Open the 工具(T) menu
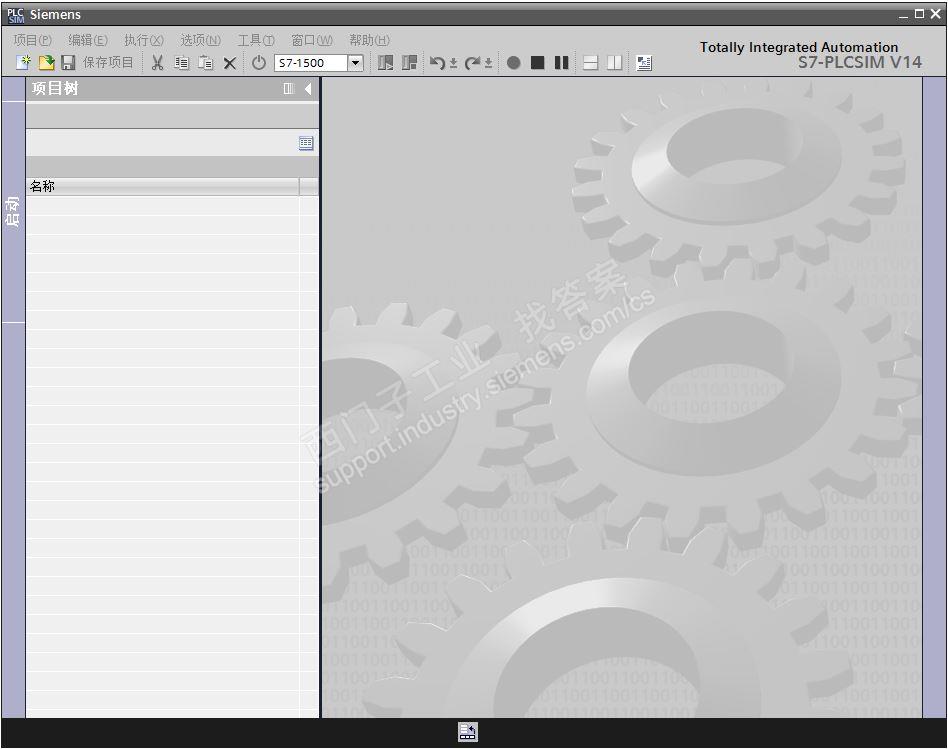 pos(256,40)
